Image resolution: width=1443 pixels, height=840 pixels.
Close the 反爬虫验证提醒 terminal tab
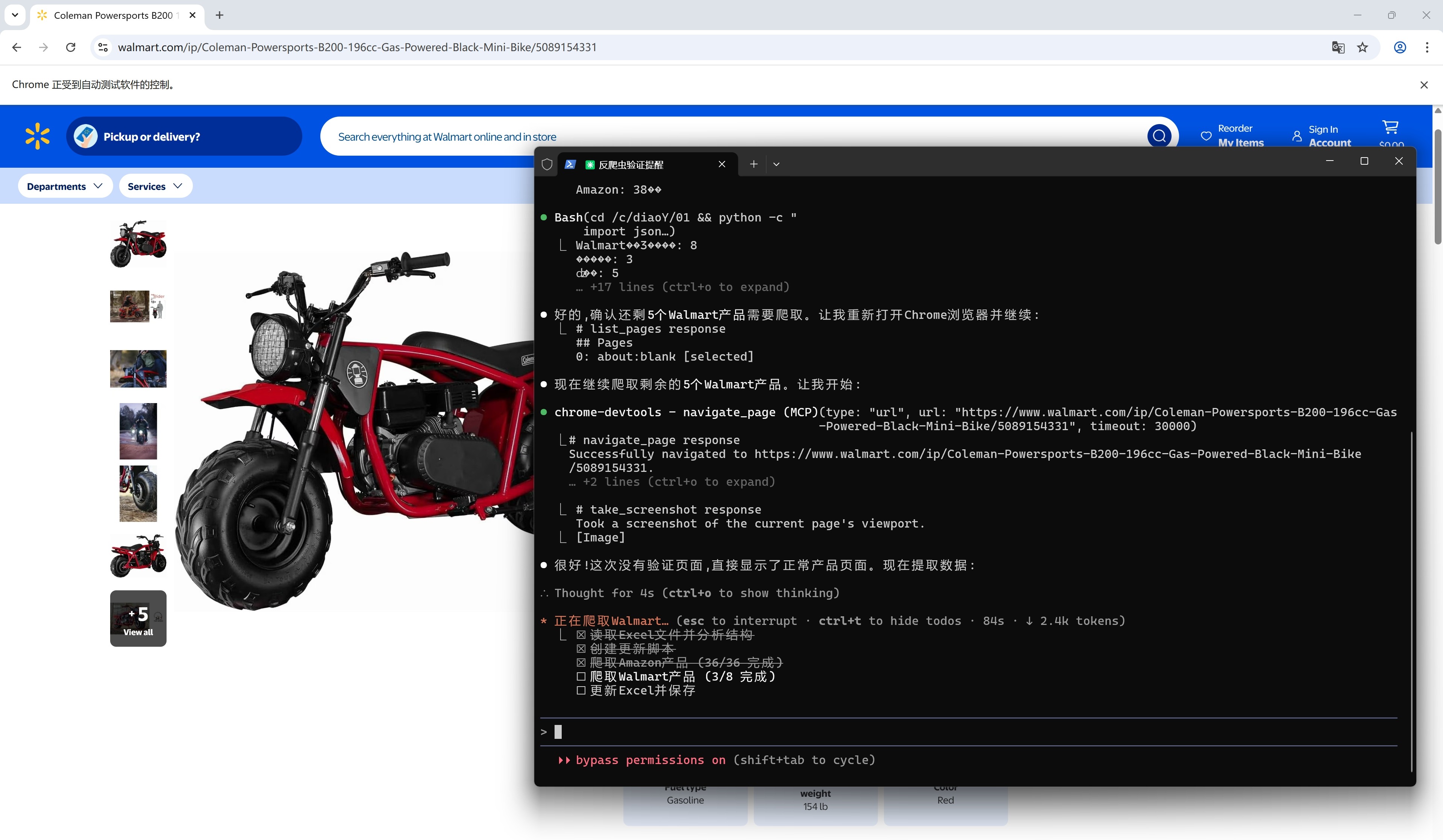tap(721, 164)
